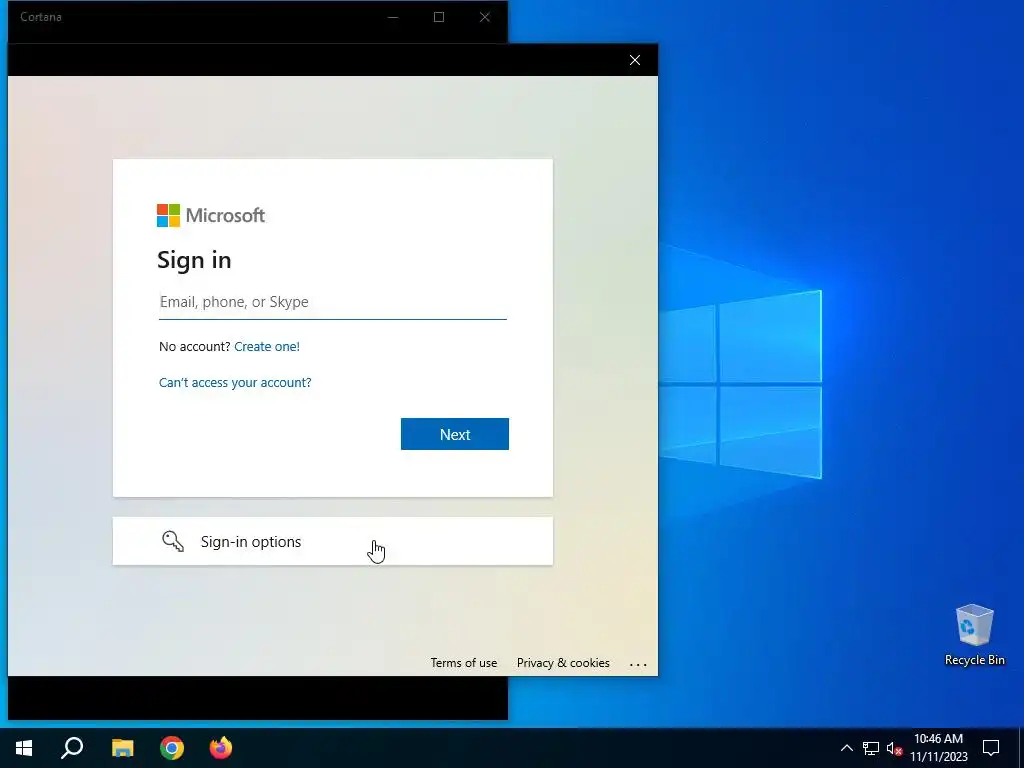Open Can't access your account? link
The height and width of the screenshot is (768, 1024).
[235, 383]
